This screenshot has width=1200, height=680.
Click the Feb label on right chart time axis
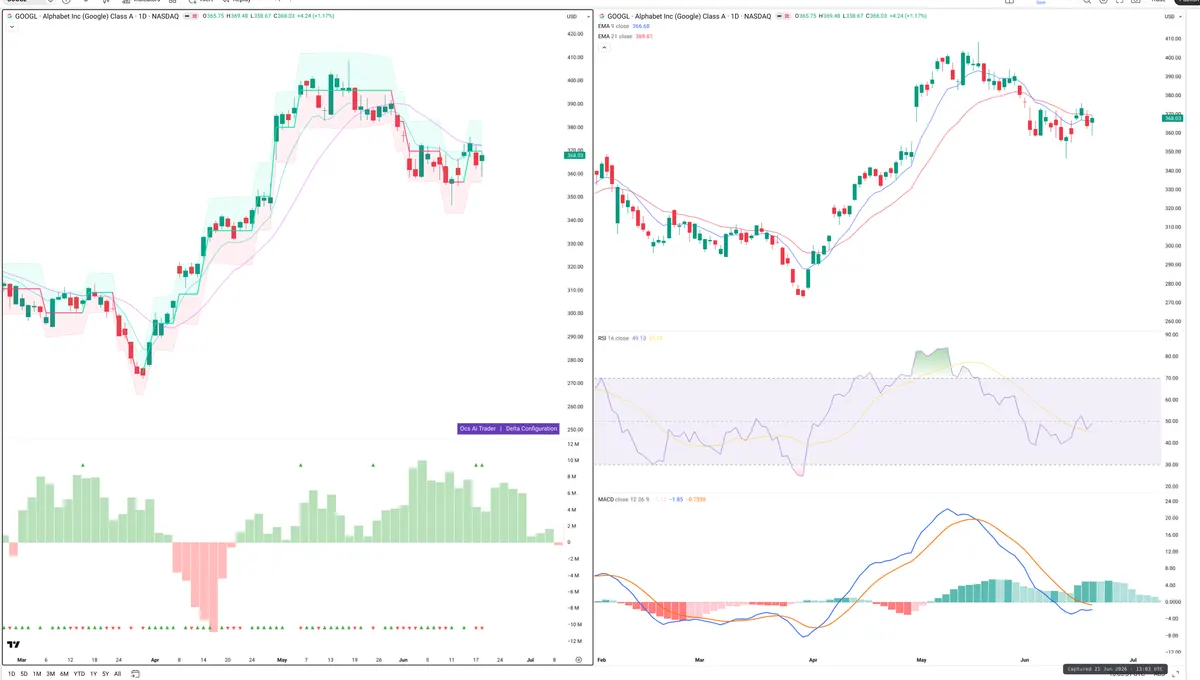601,661
